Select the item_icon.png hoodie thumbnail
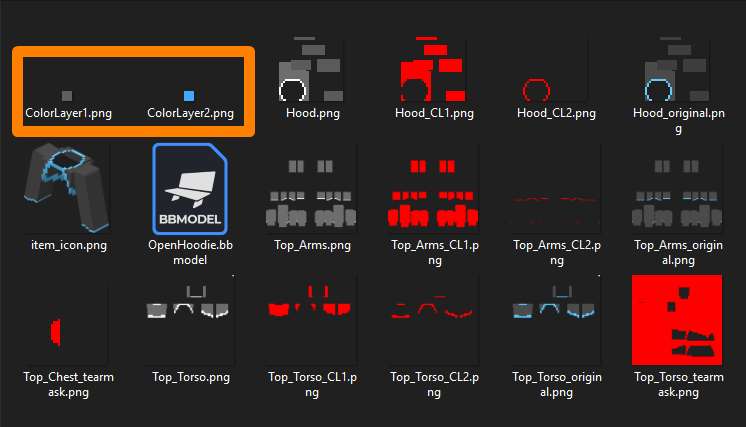746x427 pixels. click(x=67, y=188)
